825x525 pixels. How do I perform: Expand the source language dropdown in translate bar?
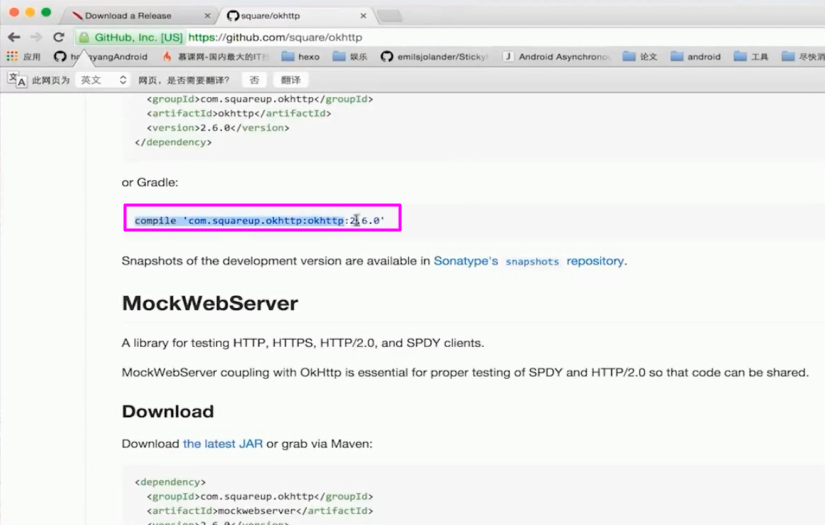coord(103,80)
